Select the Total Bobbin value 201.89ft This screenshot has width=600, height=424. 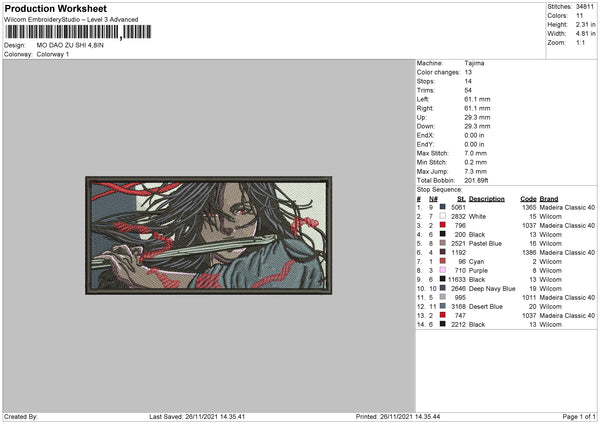tap(476, 180)
